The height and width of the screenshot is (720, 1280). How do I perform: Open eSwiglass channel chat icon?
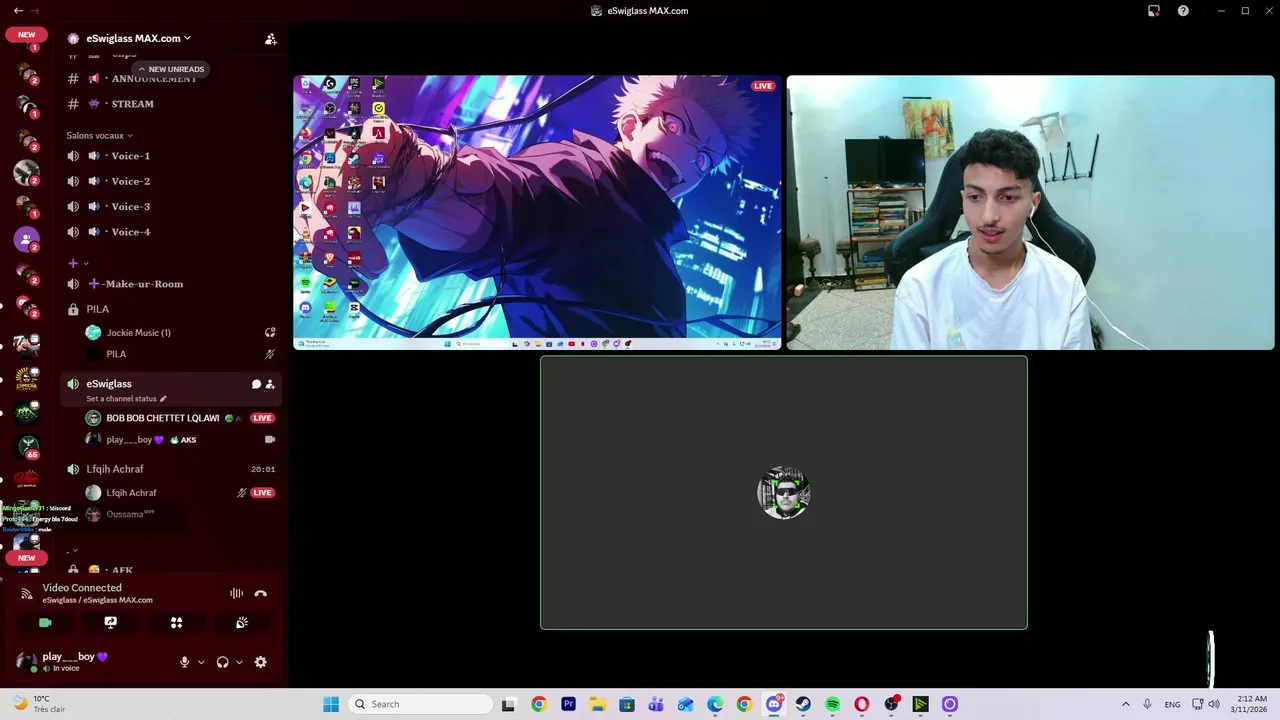[x=256, y=384]
